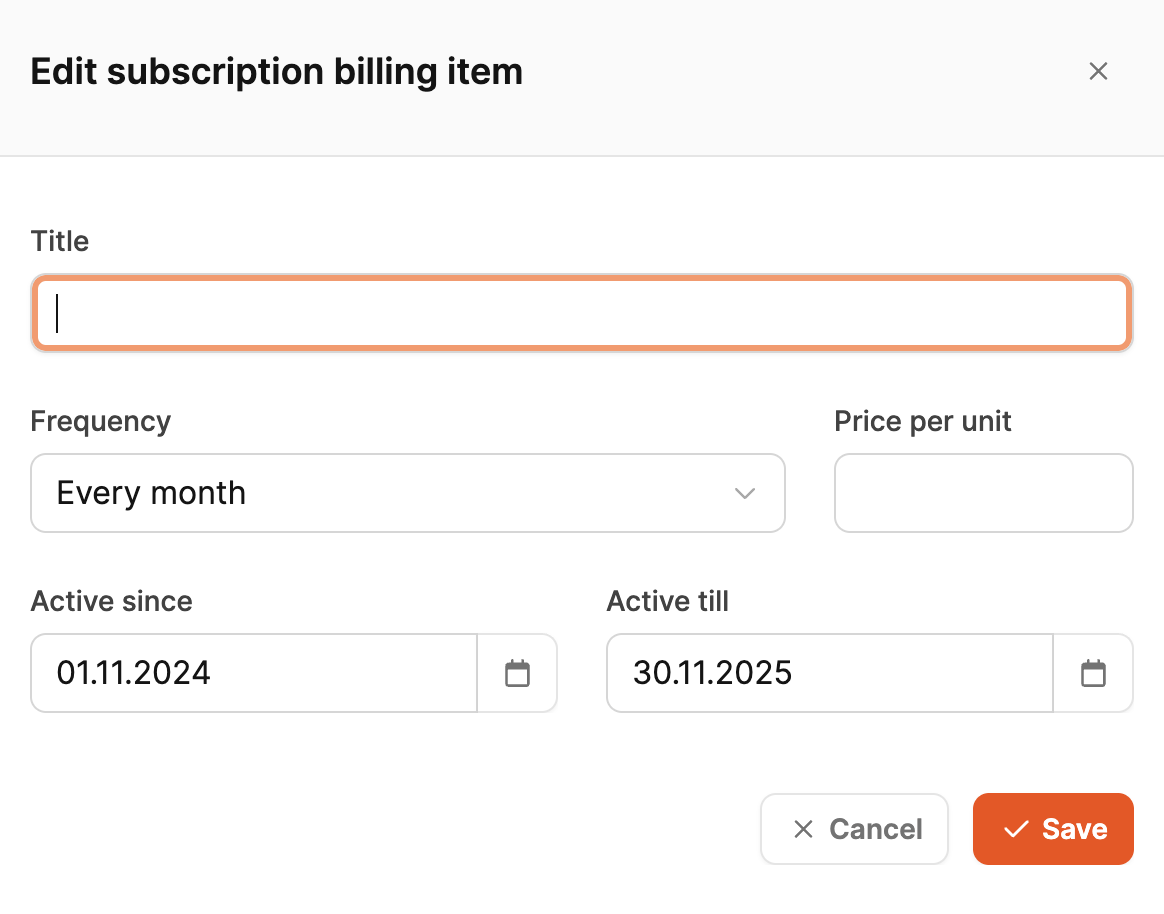The image size is (1164, 914).
Task: Select the "Every month" frequency value
Action: (151, 493)
